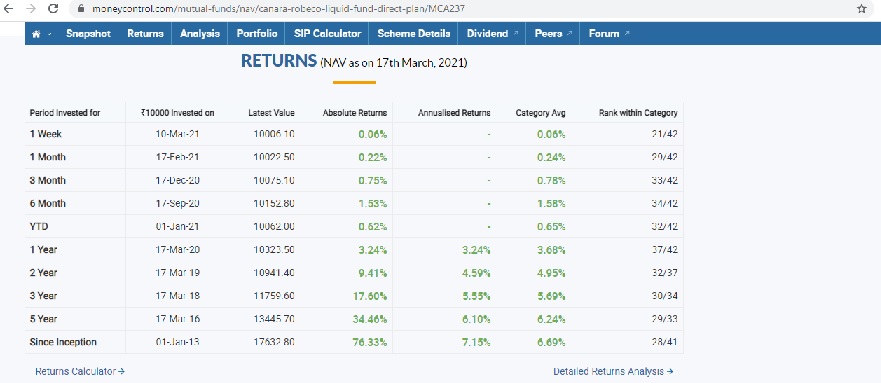Viewport: 881px width, 383px height.
Task: Click the browser back arrow
Action: (x=10, y=9)
